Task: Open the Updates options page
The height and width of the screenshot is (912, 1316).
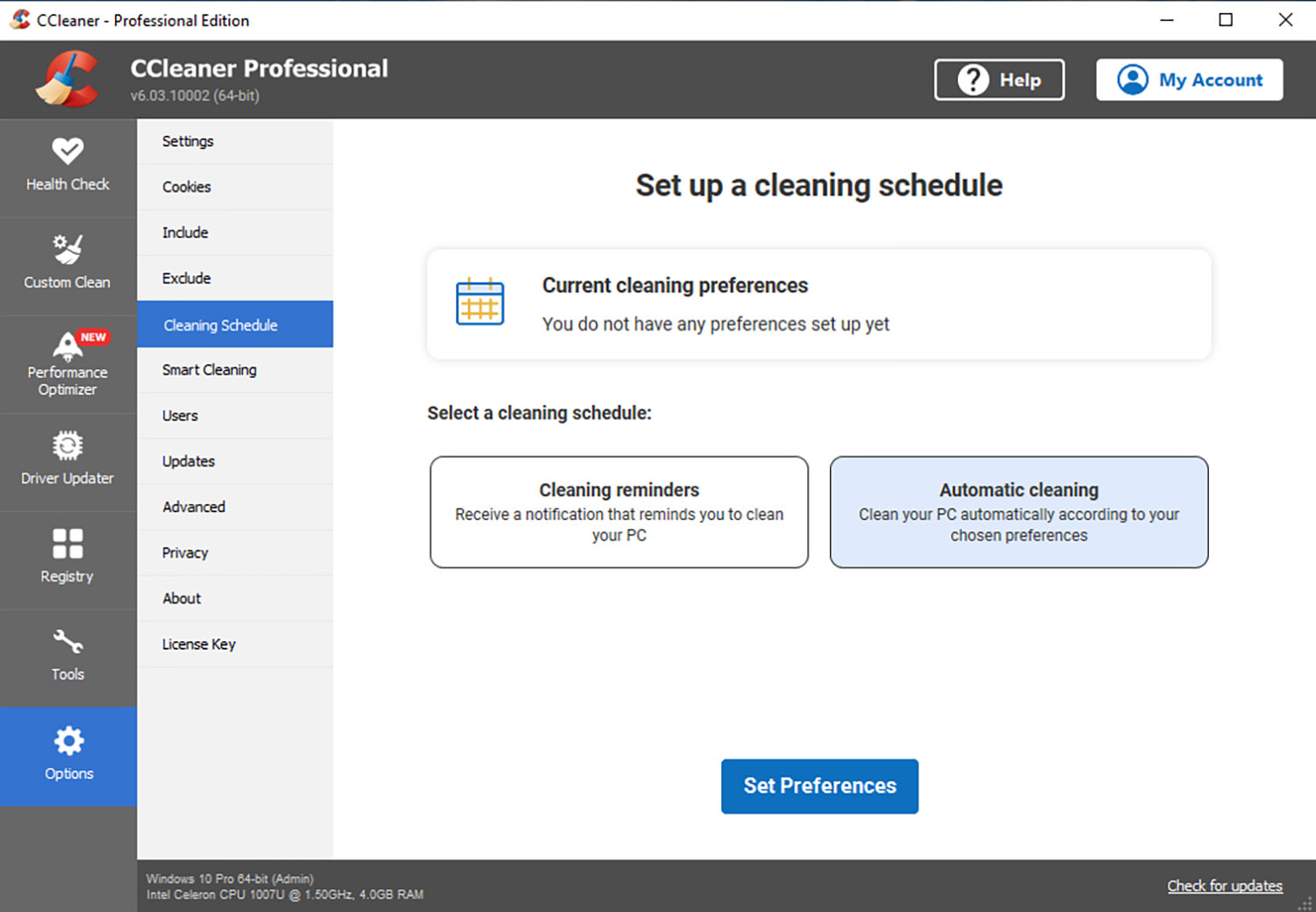Action: [235, 461]
